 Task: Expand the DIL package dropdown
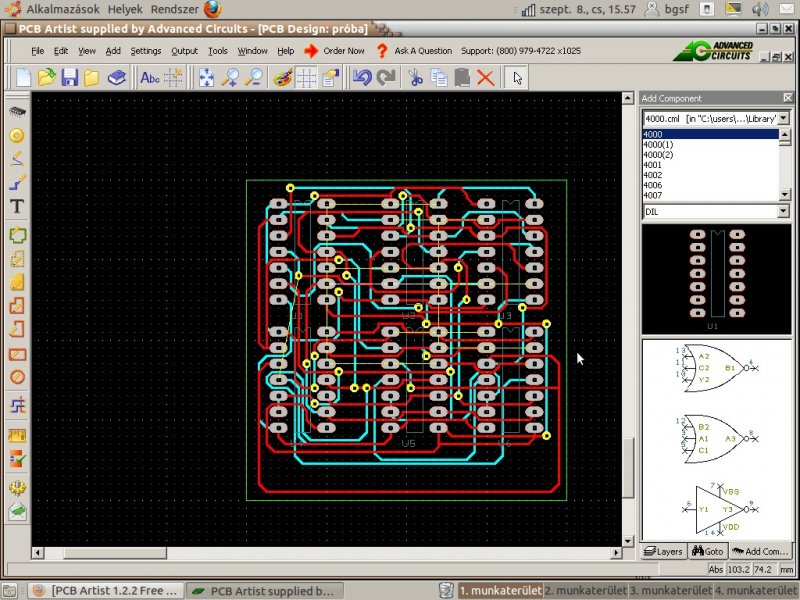784,211
